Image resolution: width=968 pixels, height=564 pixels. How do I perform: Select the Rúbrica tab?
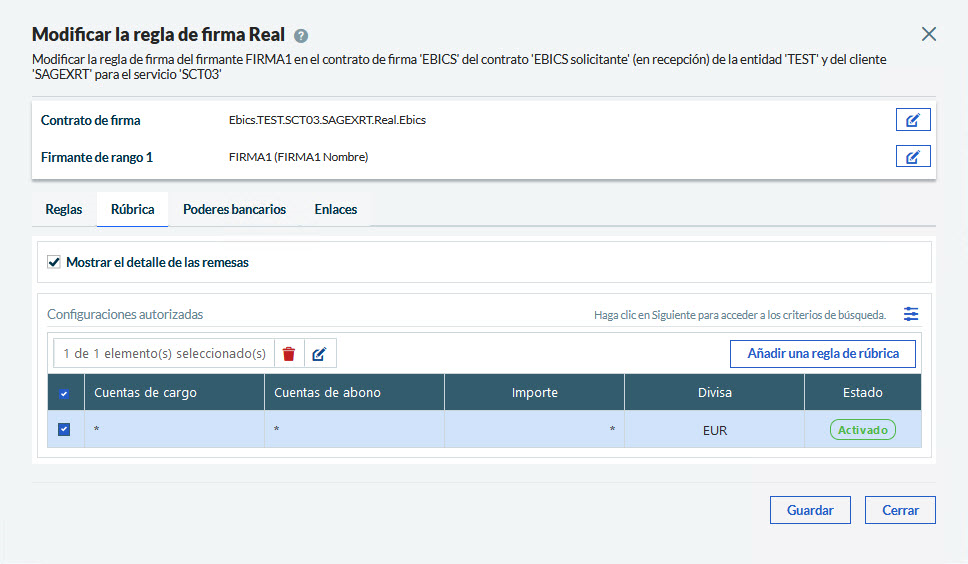(132, 209)
